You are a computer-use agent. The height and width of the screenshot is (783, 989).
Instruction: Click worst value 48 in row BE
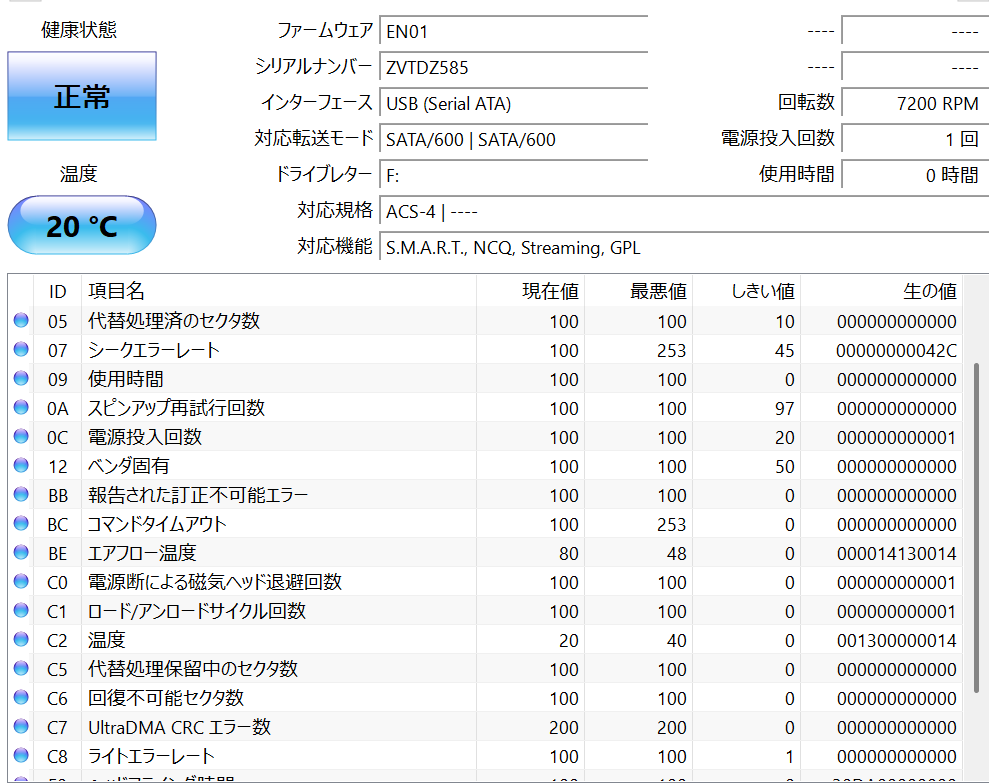[x=676, y=554]
